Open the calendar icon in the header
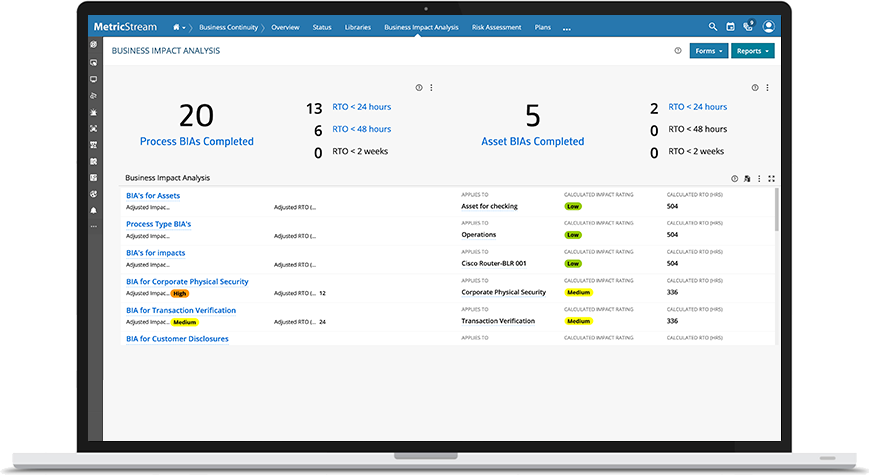This screenshot has height=475, width=870. point(731,27)
